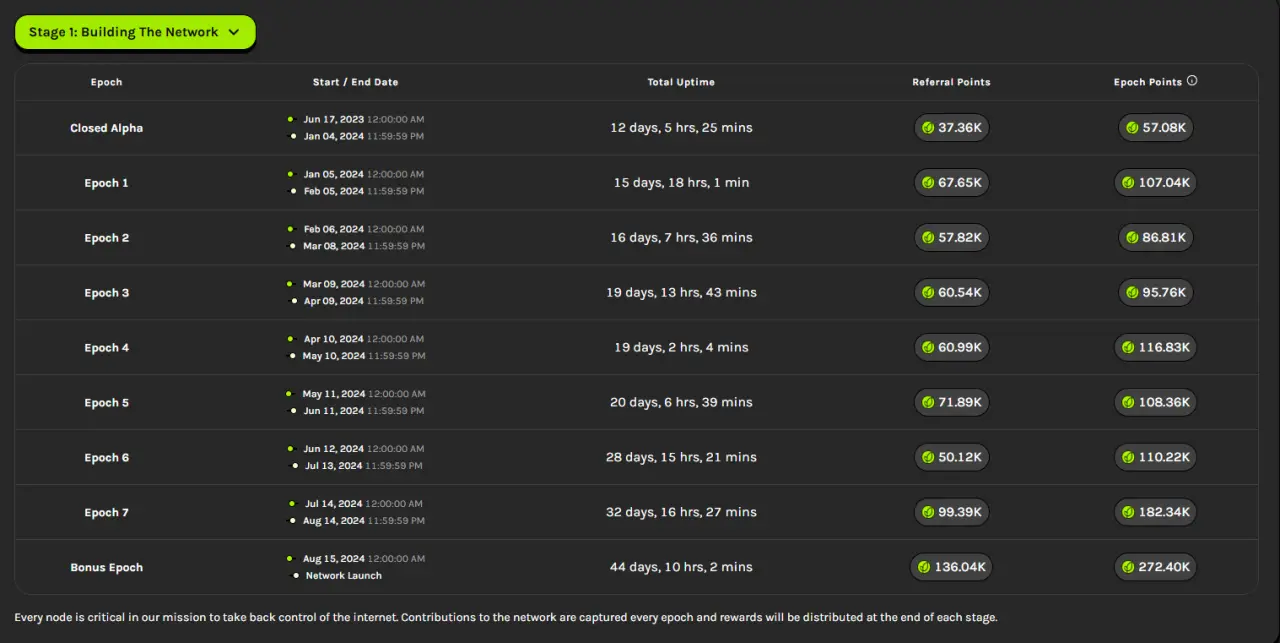Image resolution: width=1280 pixels, height=643 pixels.
Task: Click the Referral Points column header
Action: tap(951, 82)
